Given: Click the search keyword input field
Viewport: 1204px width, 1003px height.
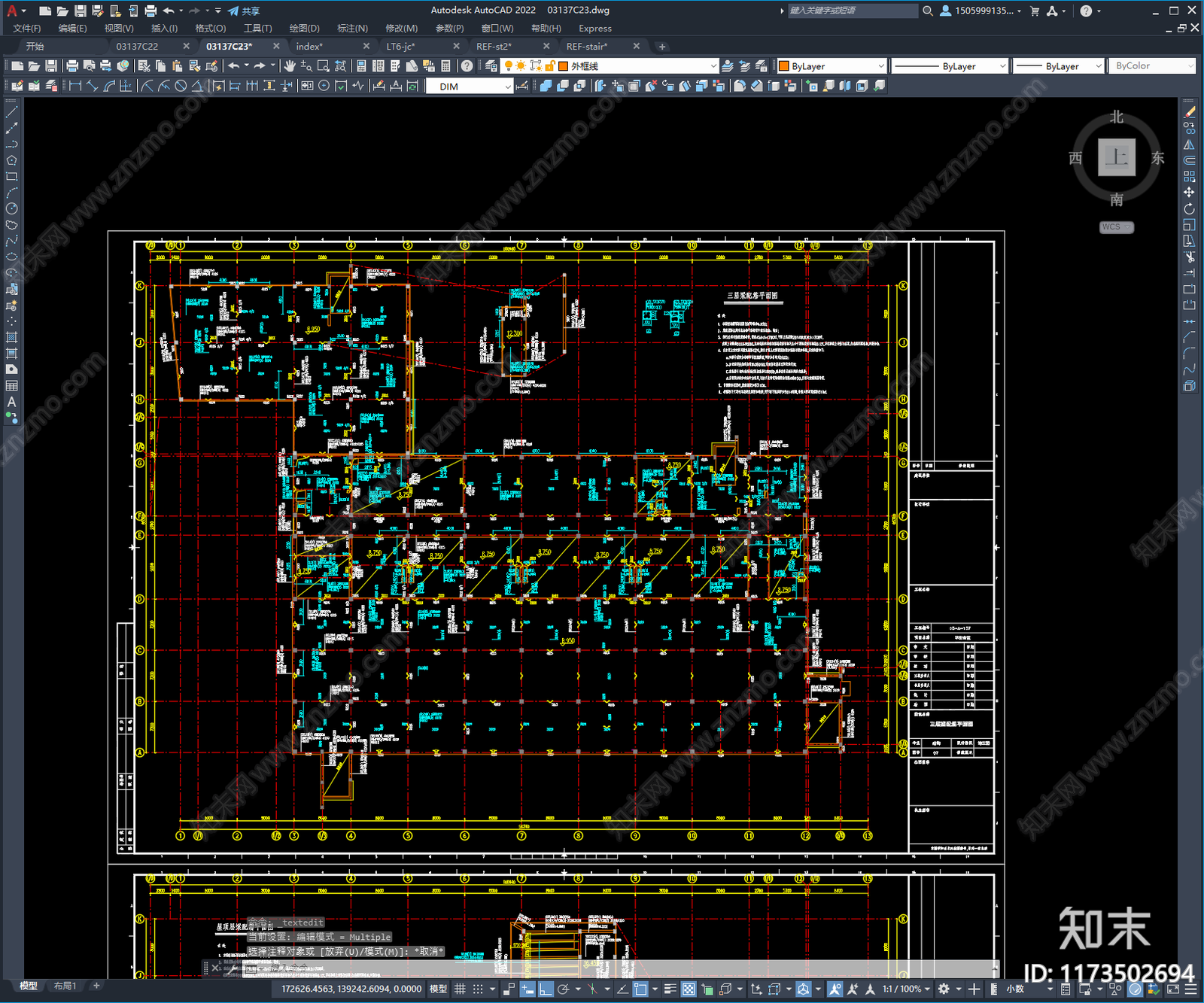Looking at the screenshot, I should 853,11.
